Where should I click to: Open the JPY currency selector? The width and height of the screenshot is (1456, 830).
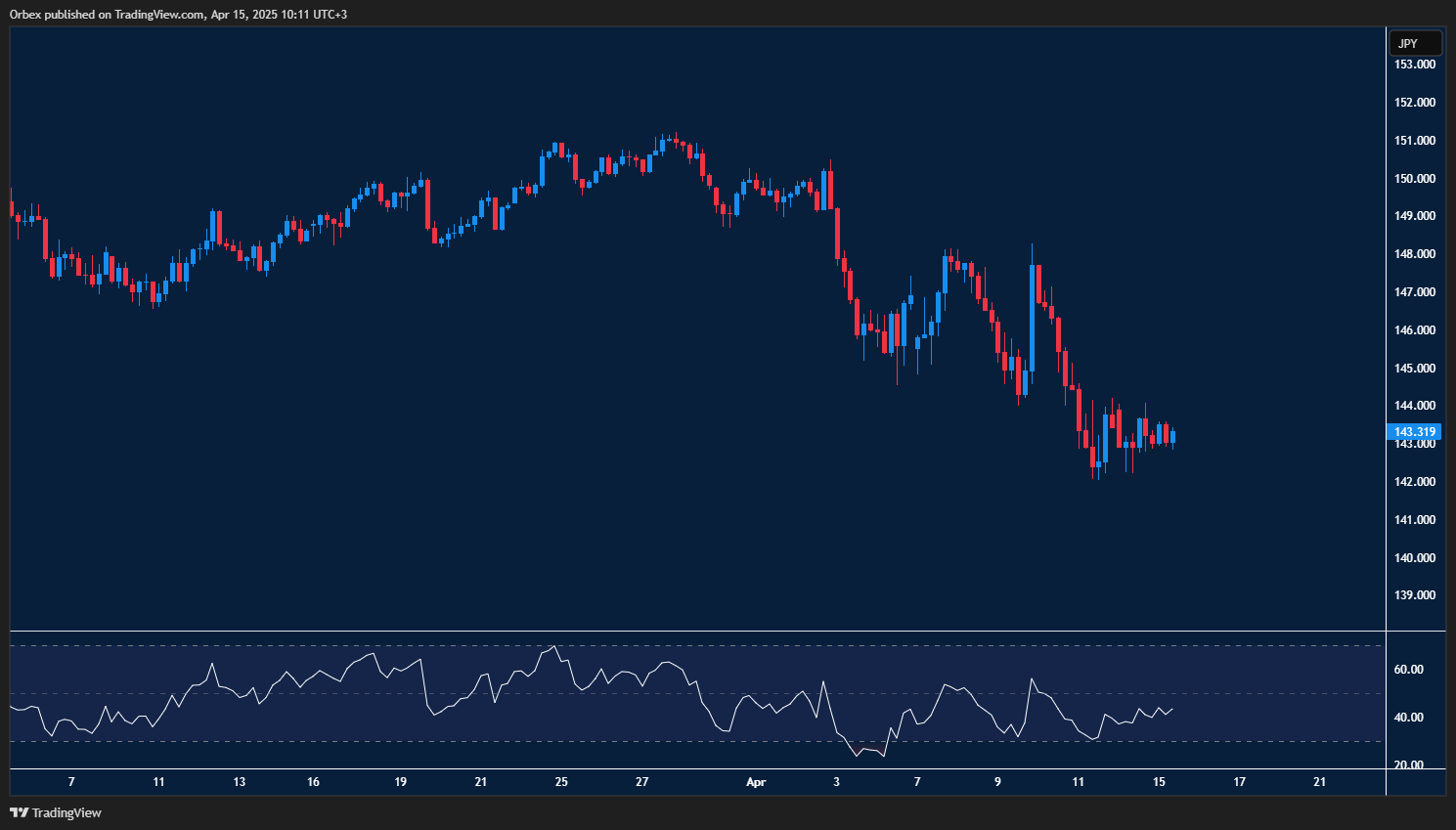tap(1415, 43)
